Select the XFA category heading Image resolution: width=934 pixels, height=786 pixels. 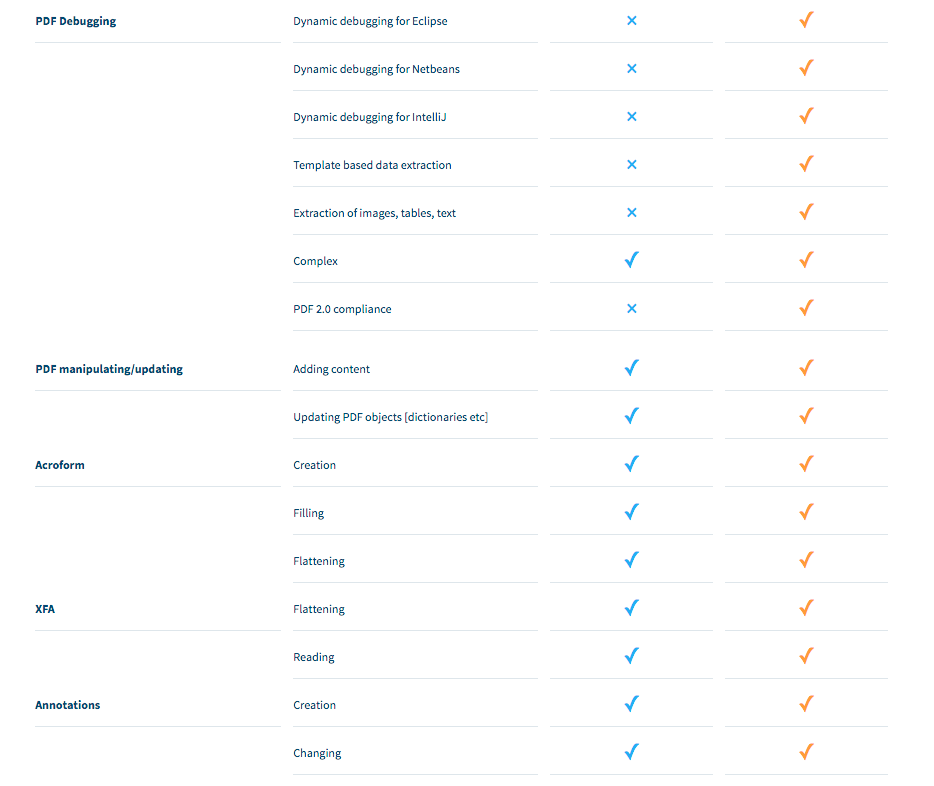pos(45,609)
